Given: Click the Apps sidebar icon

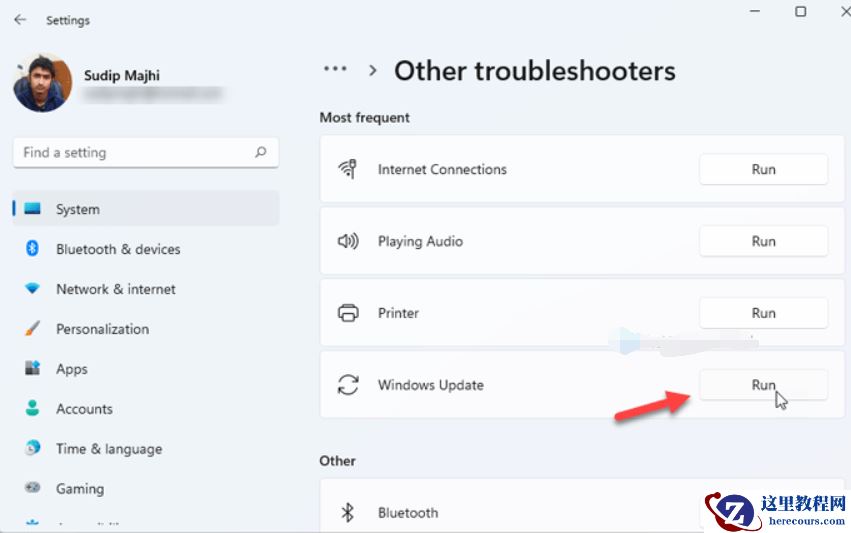Looking at the screenshot, I should click(32, 369).
